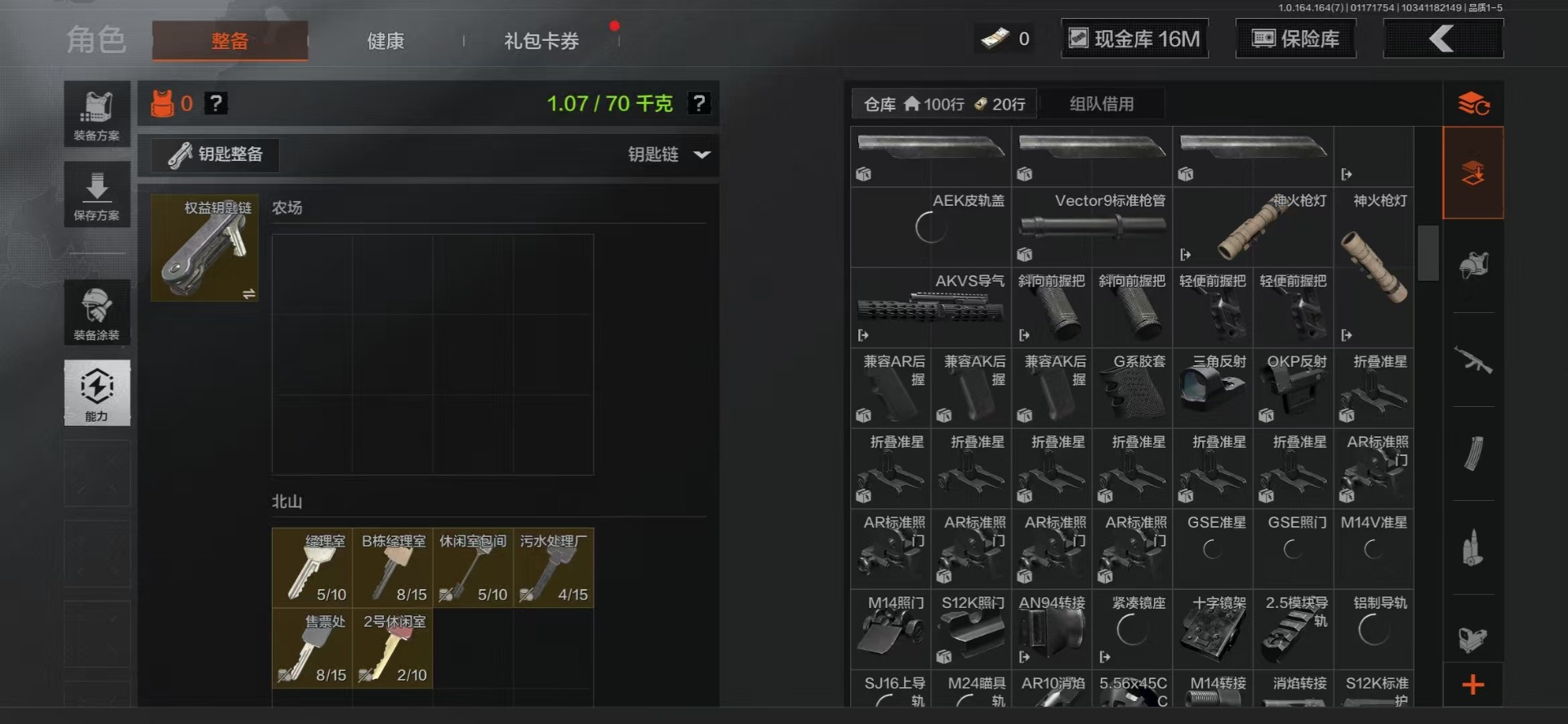
Task: Select the 售票处 key
Action: pyautogui.click(x=312, y=648)
